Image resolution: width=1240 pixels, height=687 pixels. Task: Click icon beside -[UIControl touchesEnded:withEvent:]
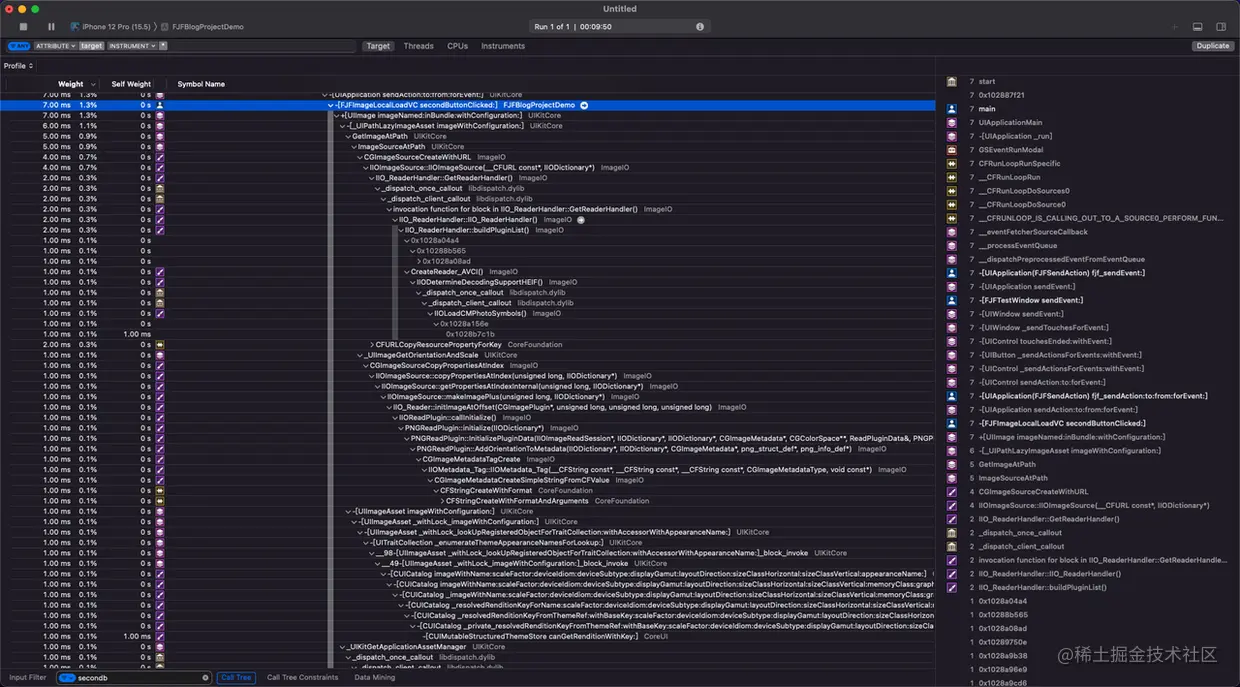point(952,341)
